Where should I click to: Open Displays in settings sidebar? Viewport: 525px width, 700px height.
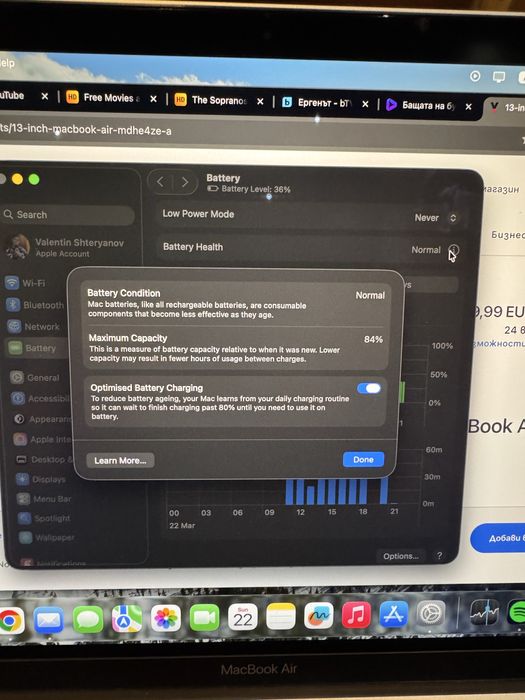coord(42,479)
